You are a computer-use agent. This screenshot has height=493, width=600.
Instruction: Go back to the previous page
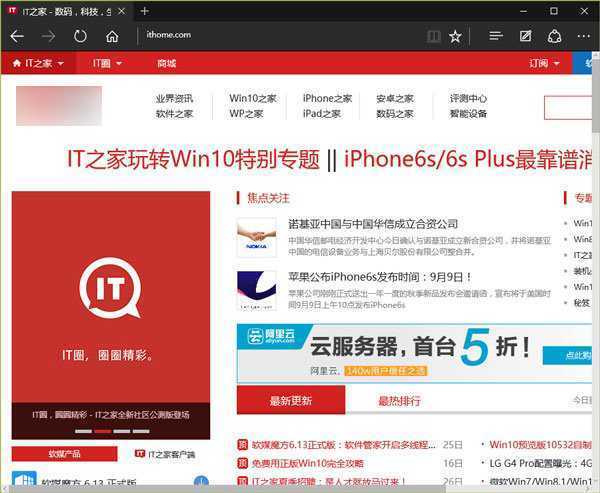point(17,37)
